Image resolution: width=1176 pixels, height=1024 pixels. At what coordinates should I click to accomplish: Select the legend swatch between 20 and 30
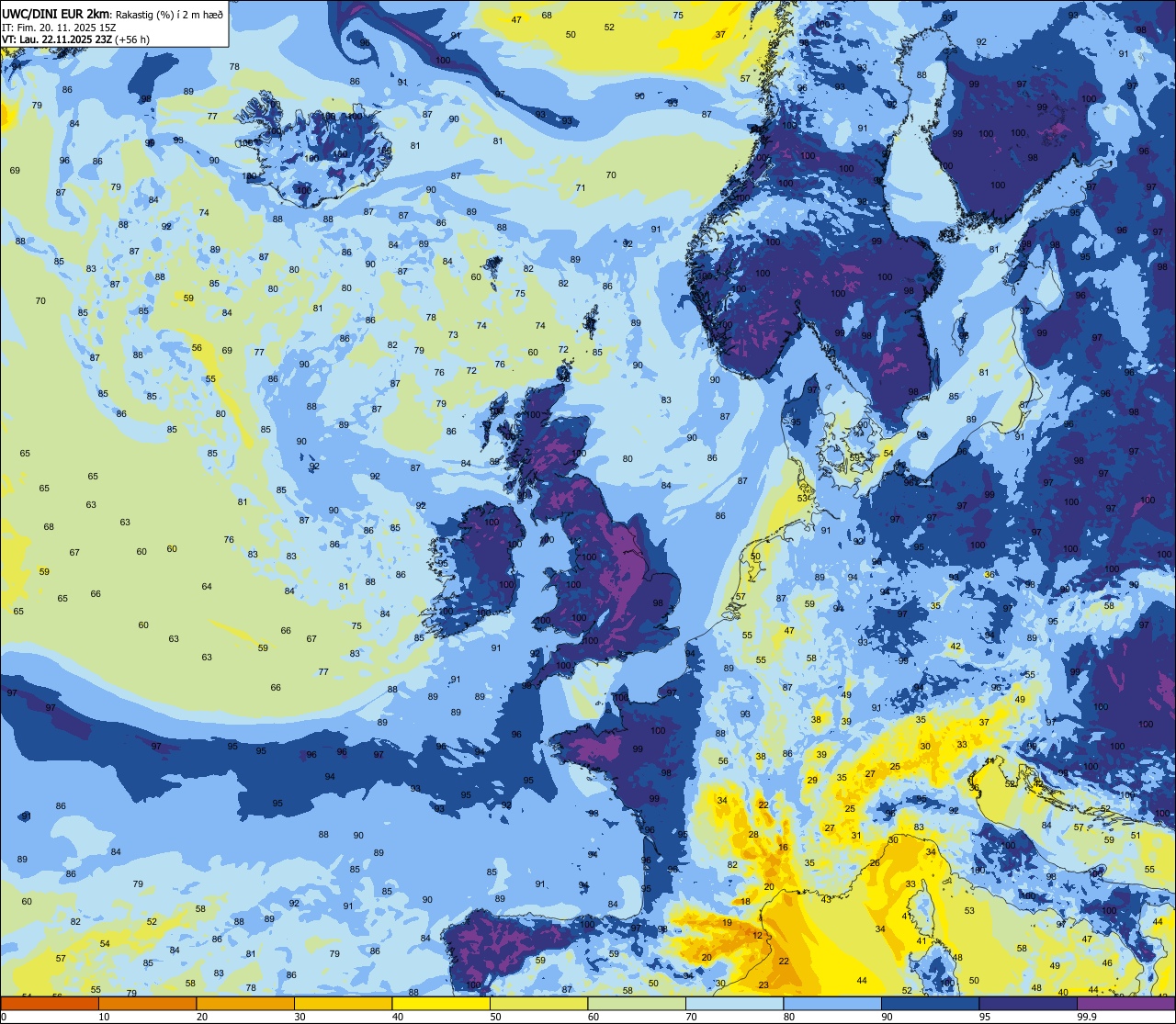(245, 1003)
